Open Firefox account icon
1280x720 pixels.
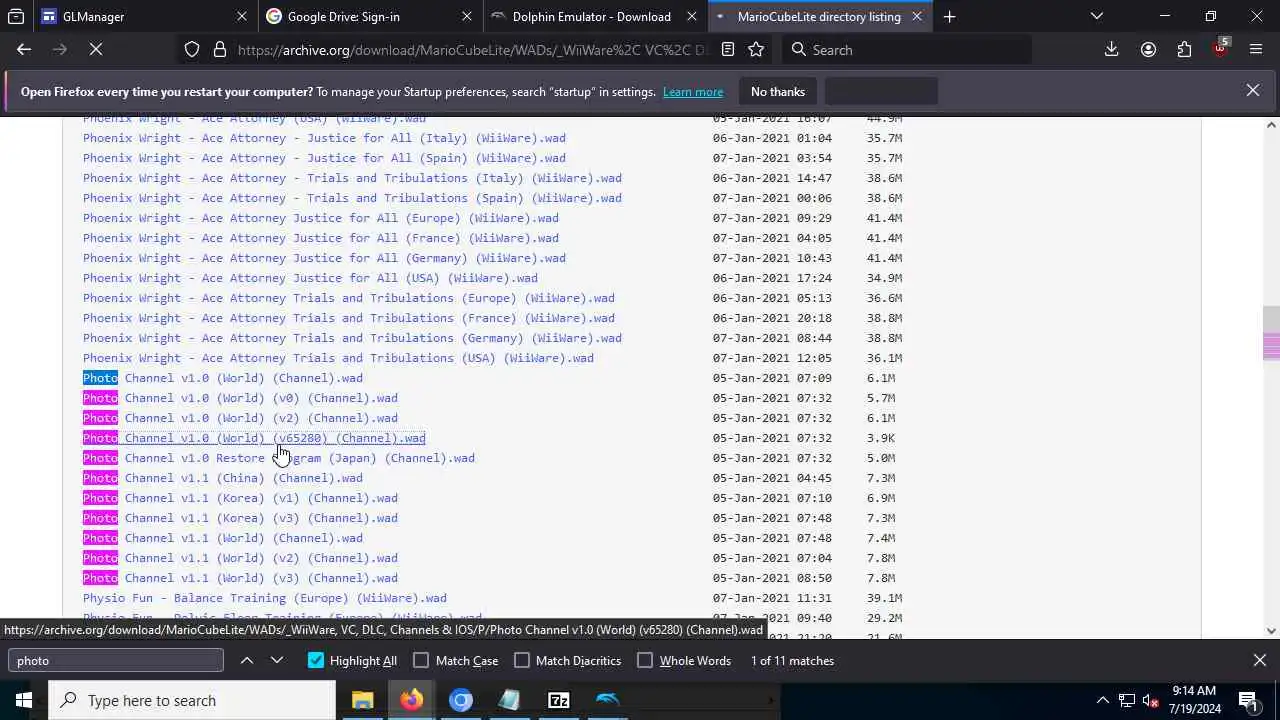click(x=1148, y=49)
